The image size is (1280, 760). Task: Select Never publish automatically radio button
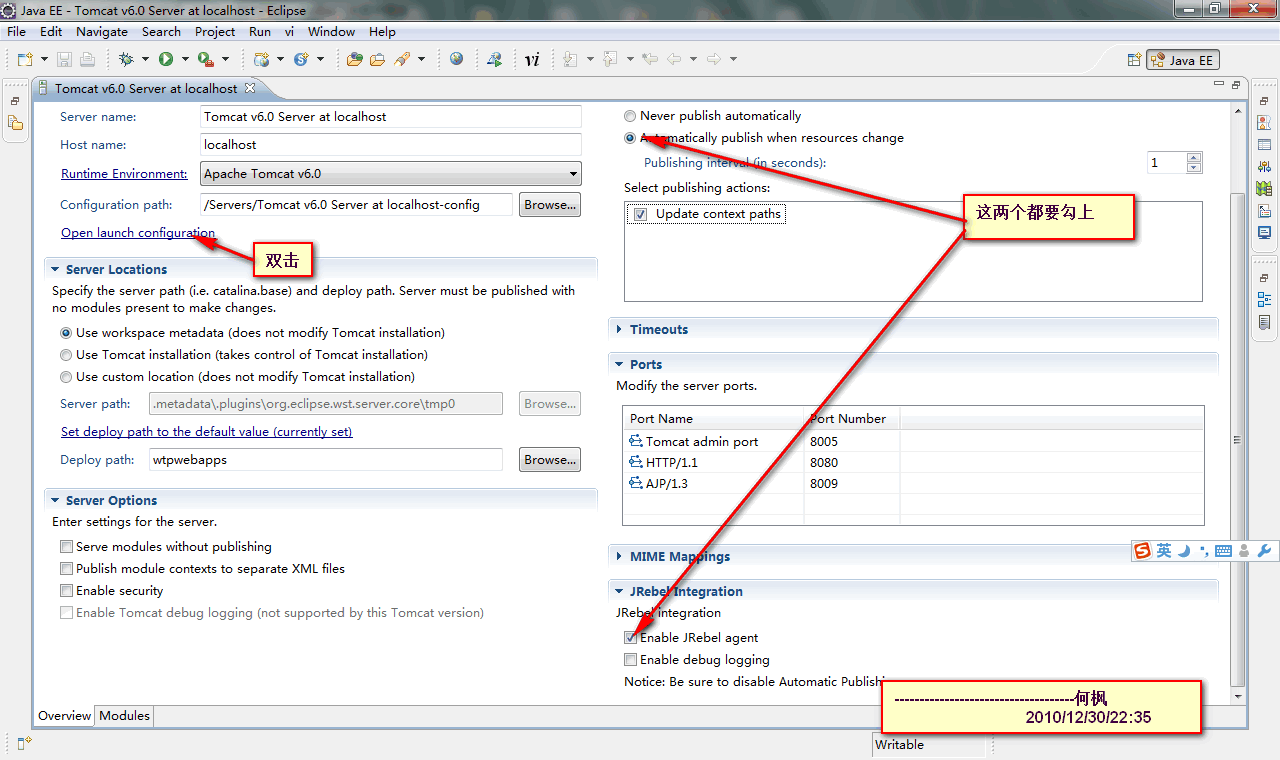(630, 116)
